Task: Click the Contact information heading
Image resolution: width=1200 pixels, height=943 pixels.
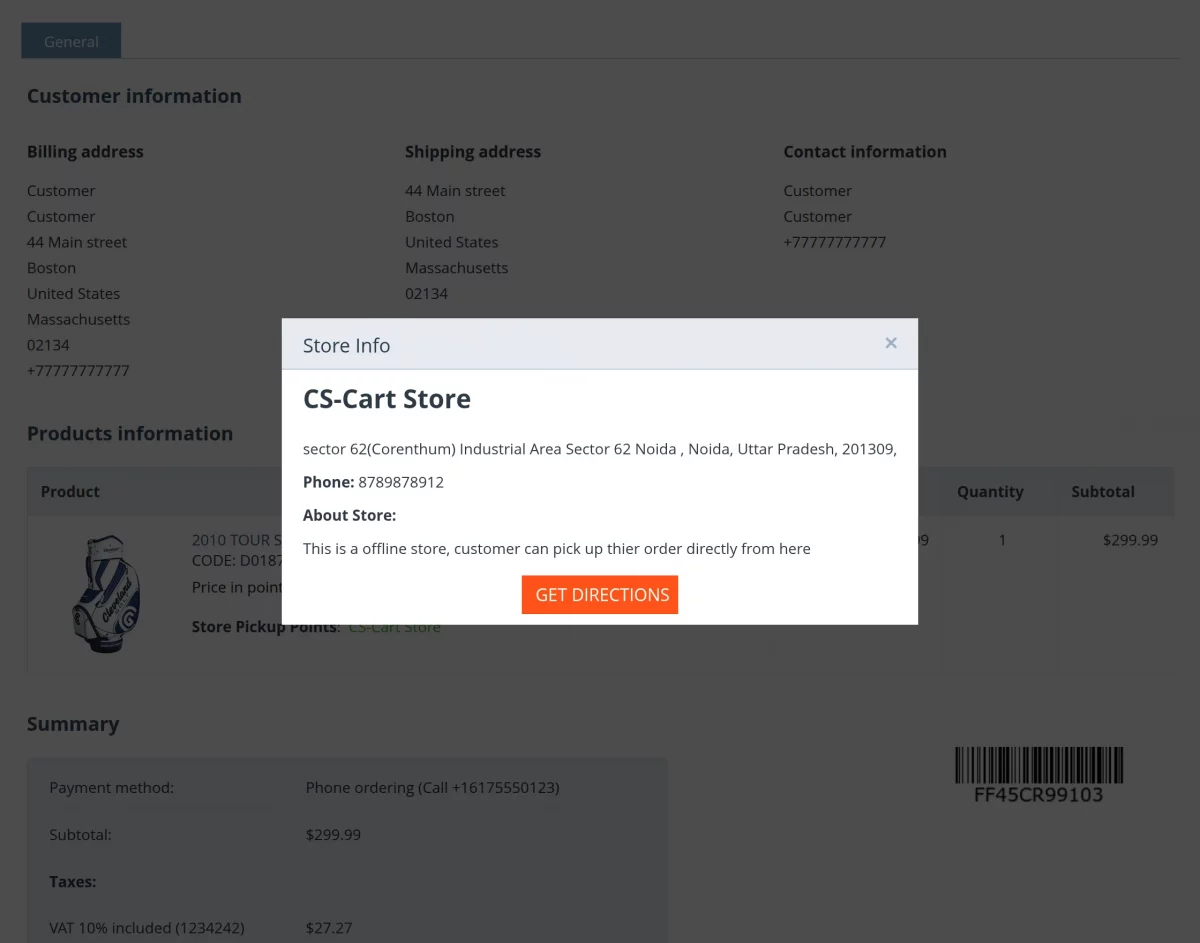Action: pyautogui.click(x=865, y=152)
